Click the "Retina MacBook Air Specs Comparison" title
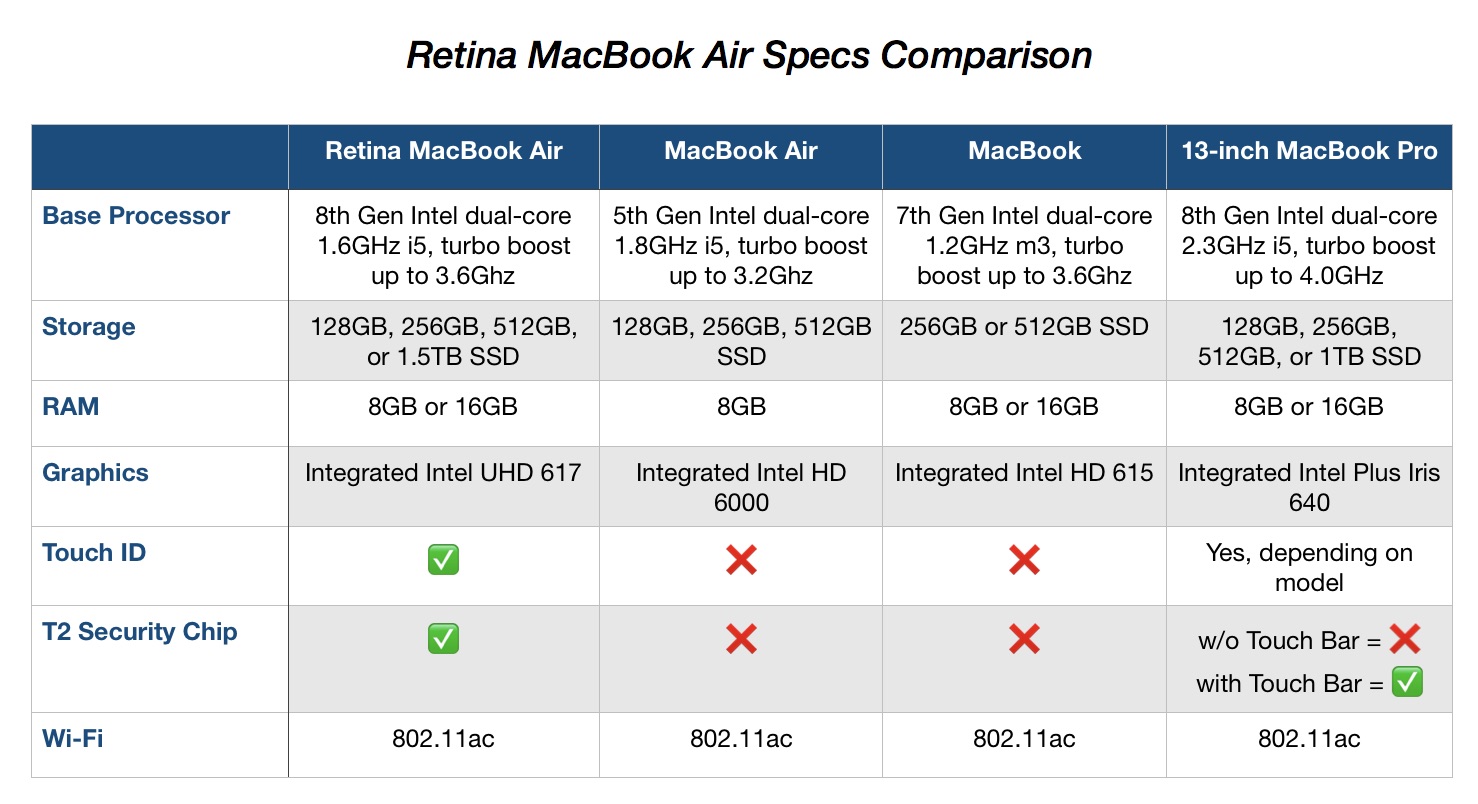 coord(749,55)
